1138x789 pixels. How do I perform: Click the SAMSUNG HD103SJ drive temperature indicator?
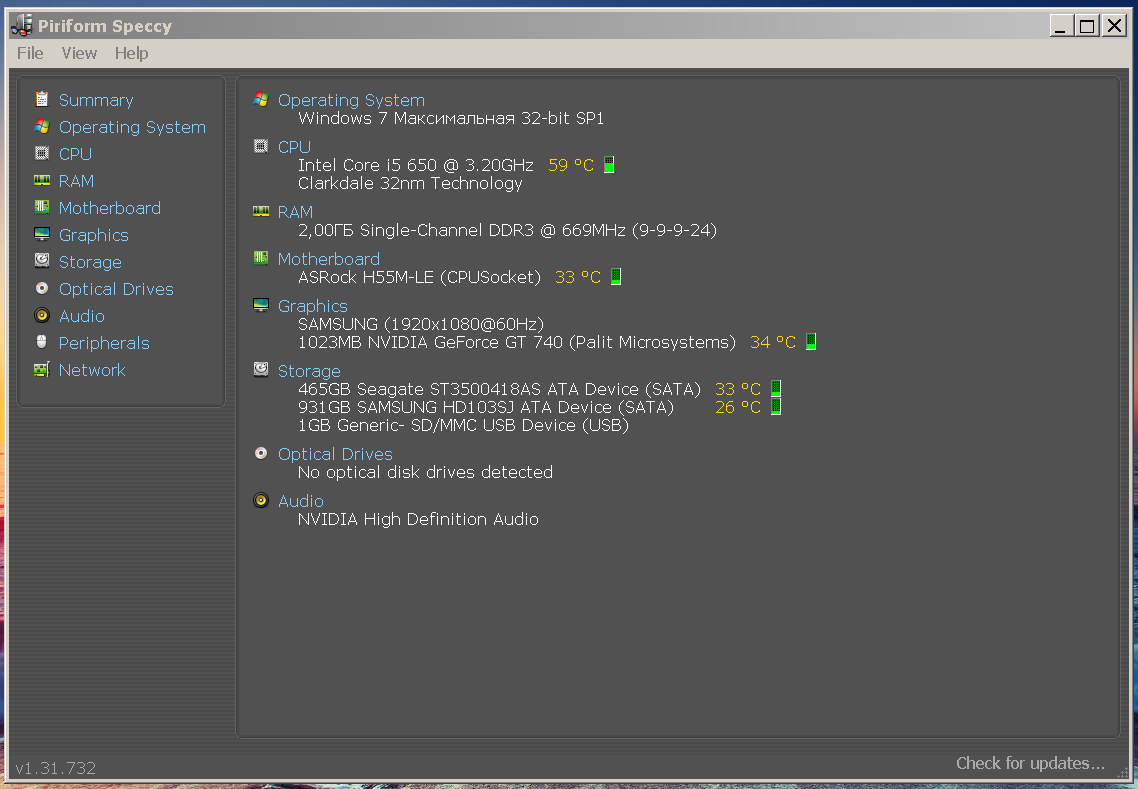[x=776, y=406]
